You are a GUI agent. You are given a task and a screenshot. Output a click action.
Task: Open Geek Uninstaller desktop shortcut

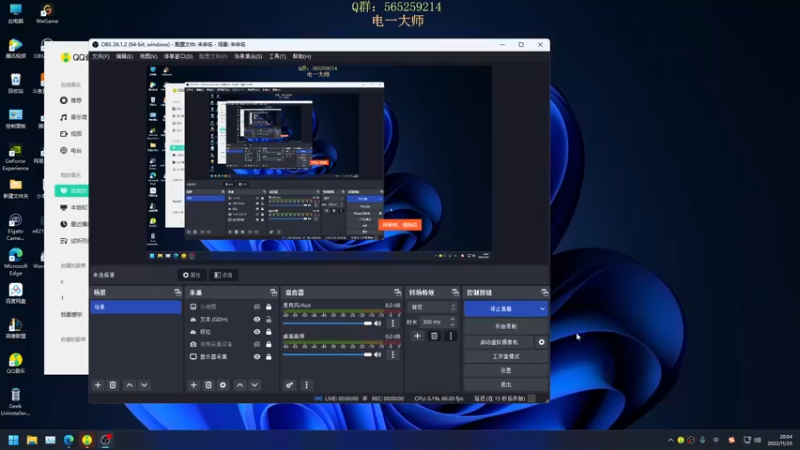(15, 402)
